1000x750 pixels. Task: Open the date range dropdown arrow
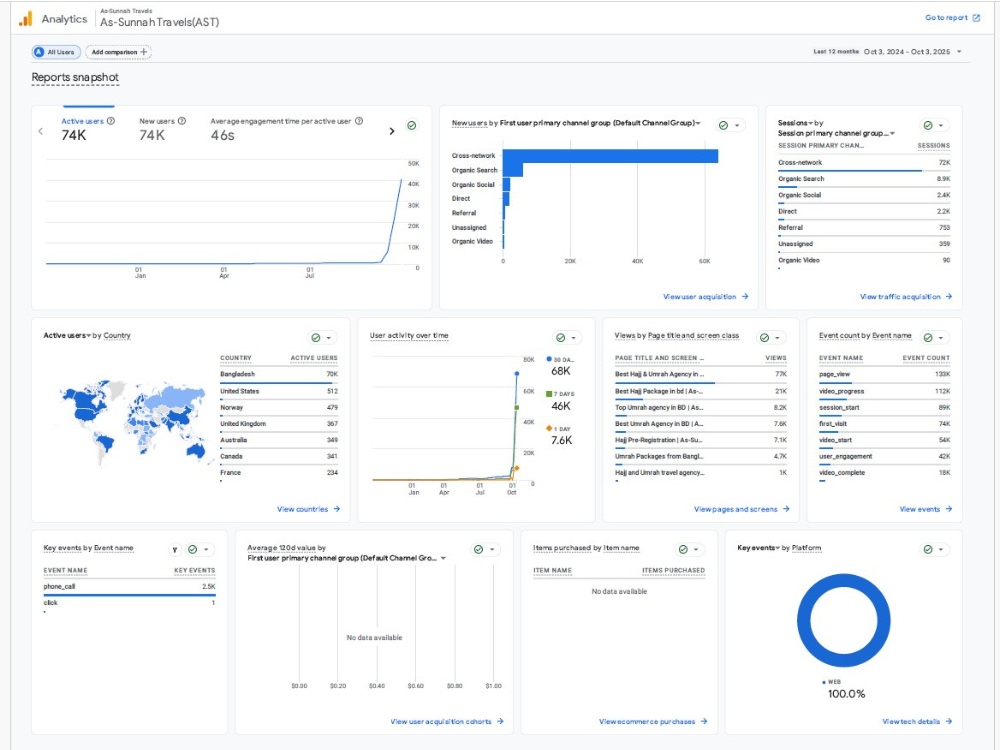coord(959,52)
